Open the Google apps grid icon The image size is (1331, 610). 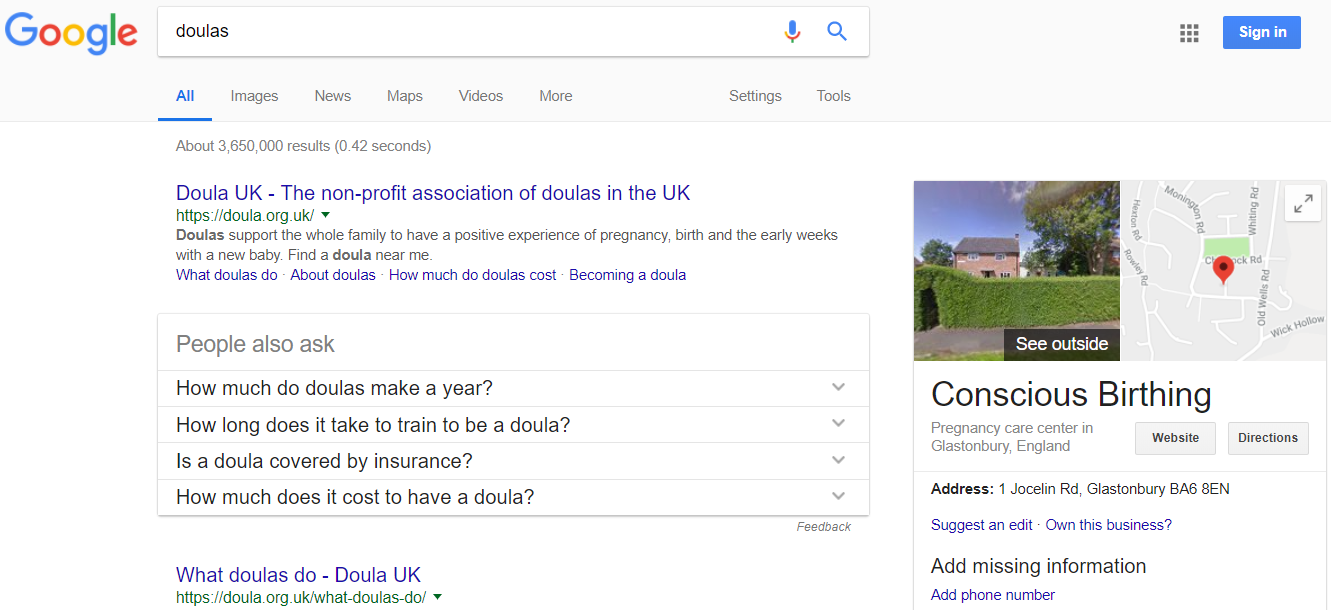pyautogui.click(x=1189, y=33)
